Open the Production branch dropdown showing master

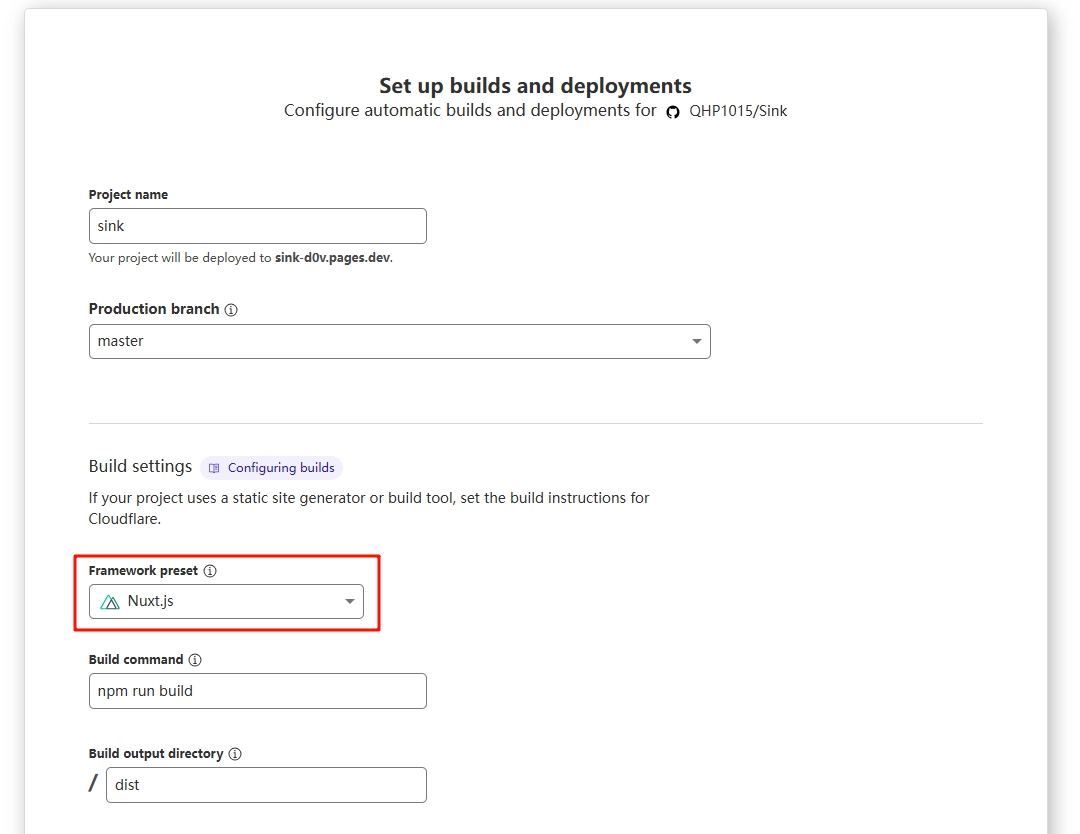tap(399, 341)
